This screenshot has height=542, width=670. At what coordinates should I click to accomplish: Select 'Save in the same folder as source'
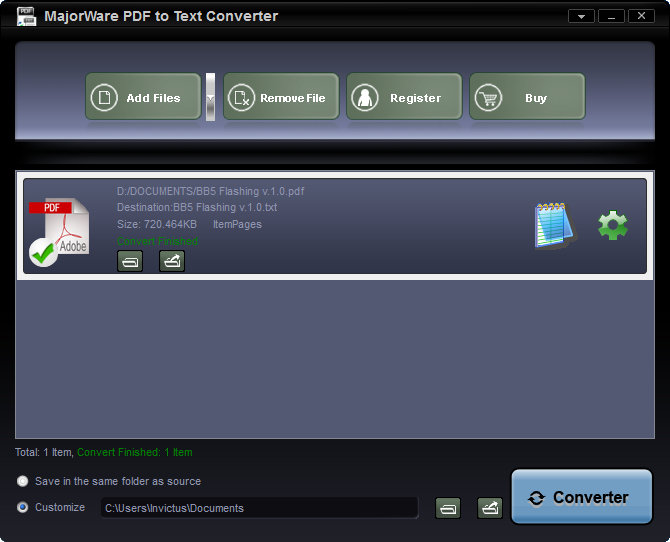pyautogui.click(x=23, y=481)
